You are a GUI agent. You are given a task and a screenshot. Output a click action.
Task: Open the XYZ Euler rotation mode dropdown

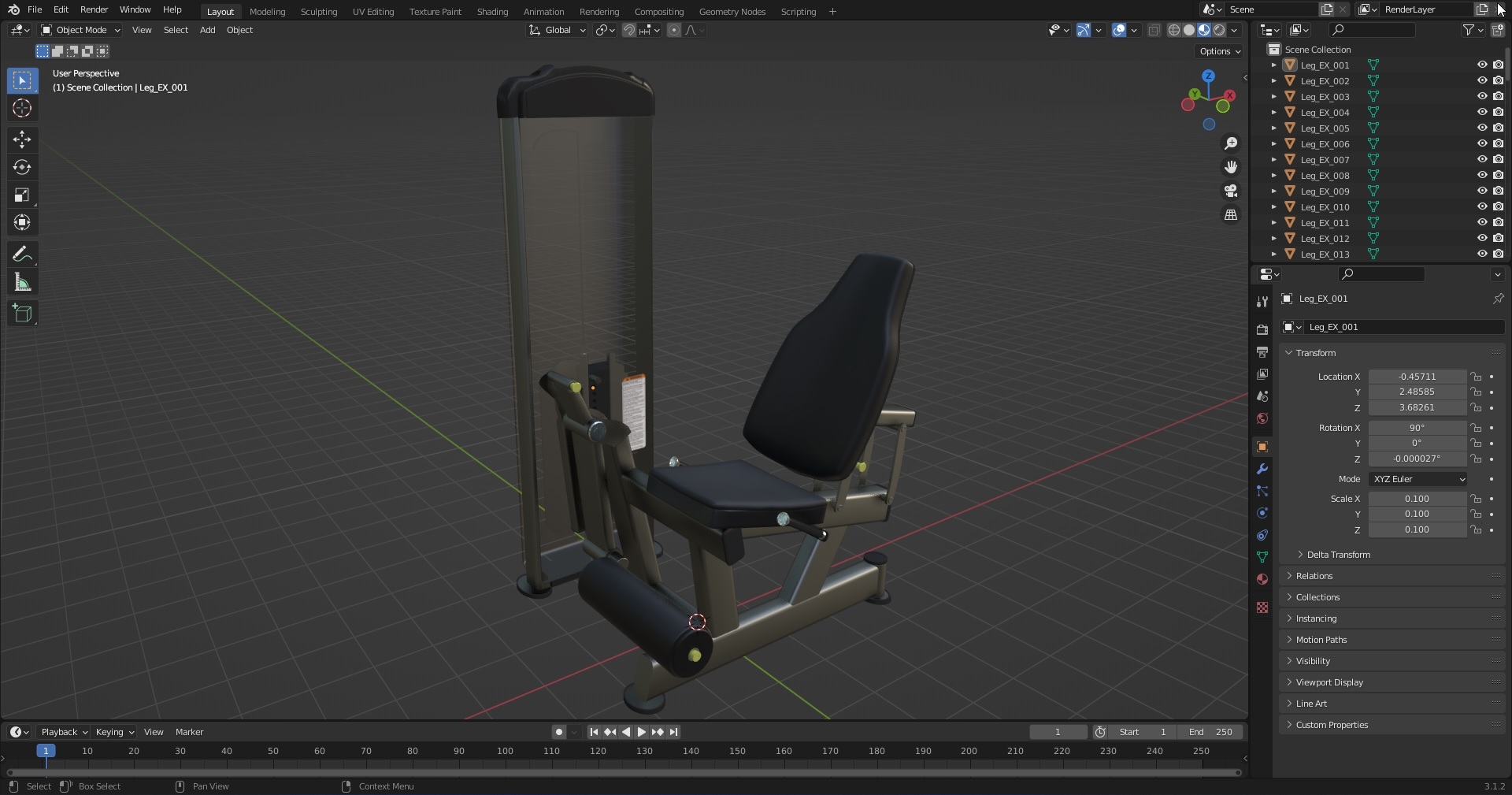[1419, 479]
